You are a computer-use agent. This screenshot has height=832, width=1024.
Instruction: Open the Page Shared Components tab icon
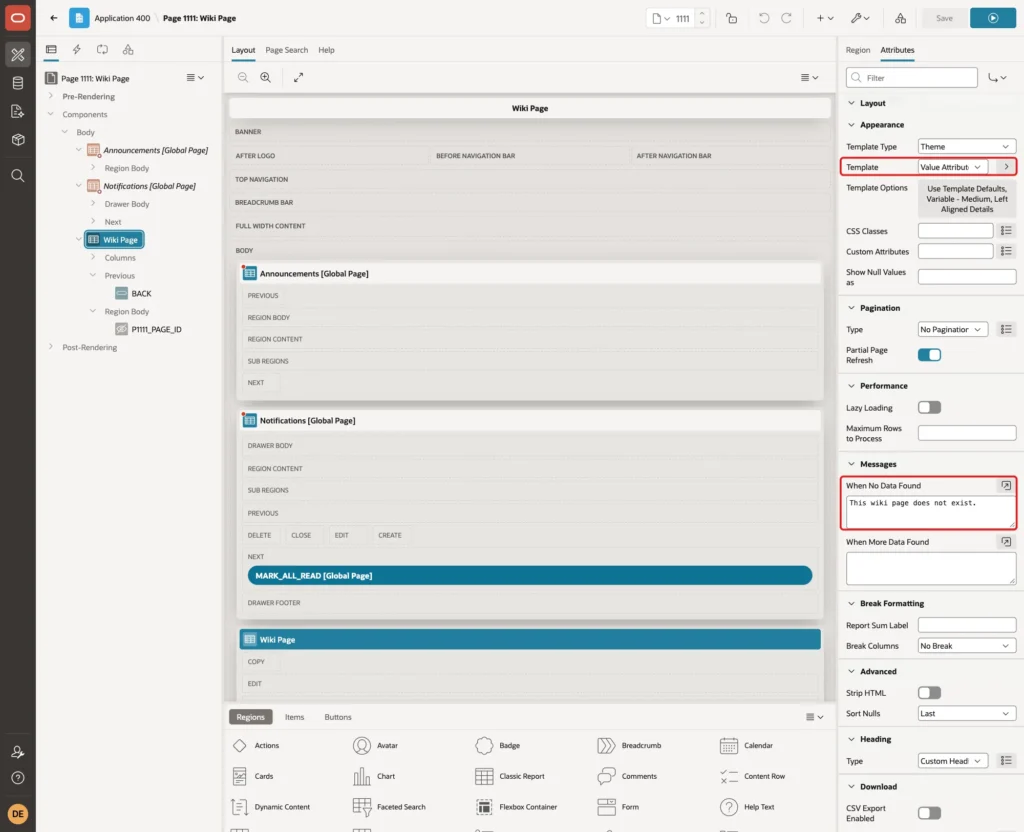[x=128, y=50]
